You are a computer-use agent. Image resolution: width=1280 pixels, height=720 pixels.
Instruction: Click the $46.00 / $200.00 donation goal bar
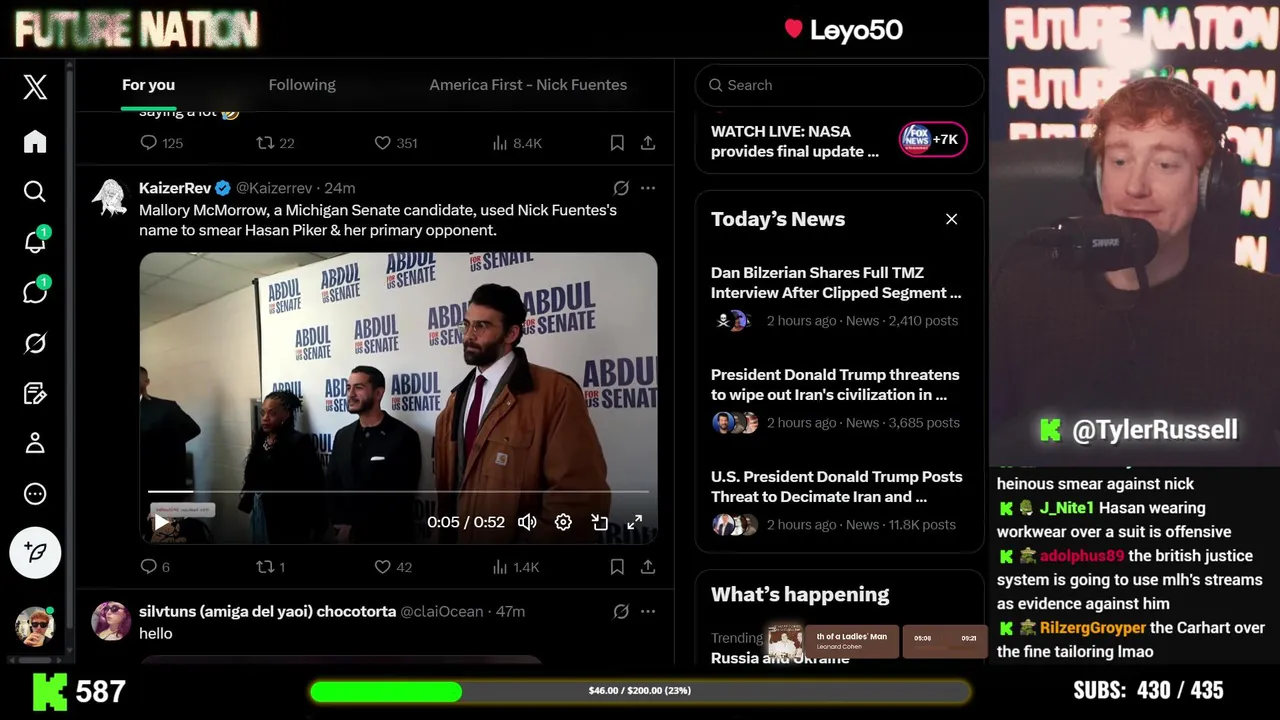(640, 691)
